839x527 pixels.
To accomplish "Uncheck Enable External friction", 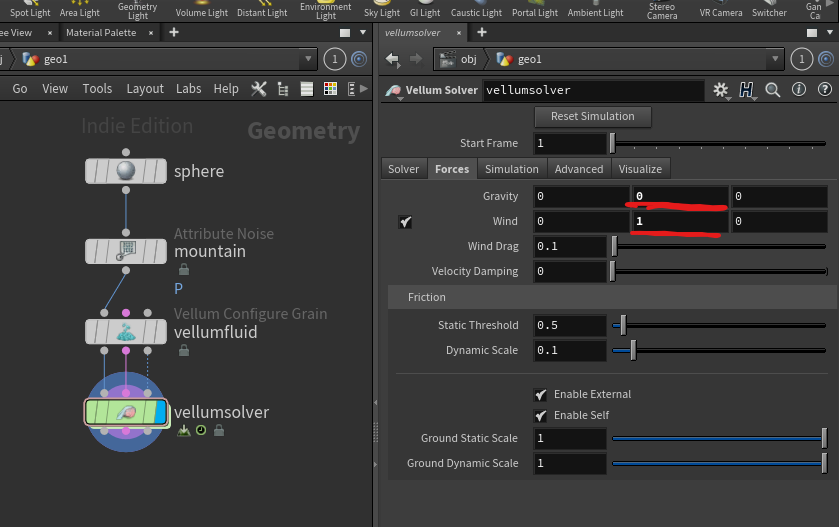I will (x=541, y=394).
